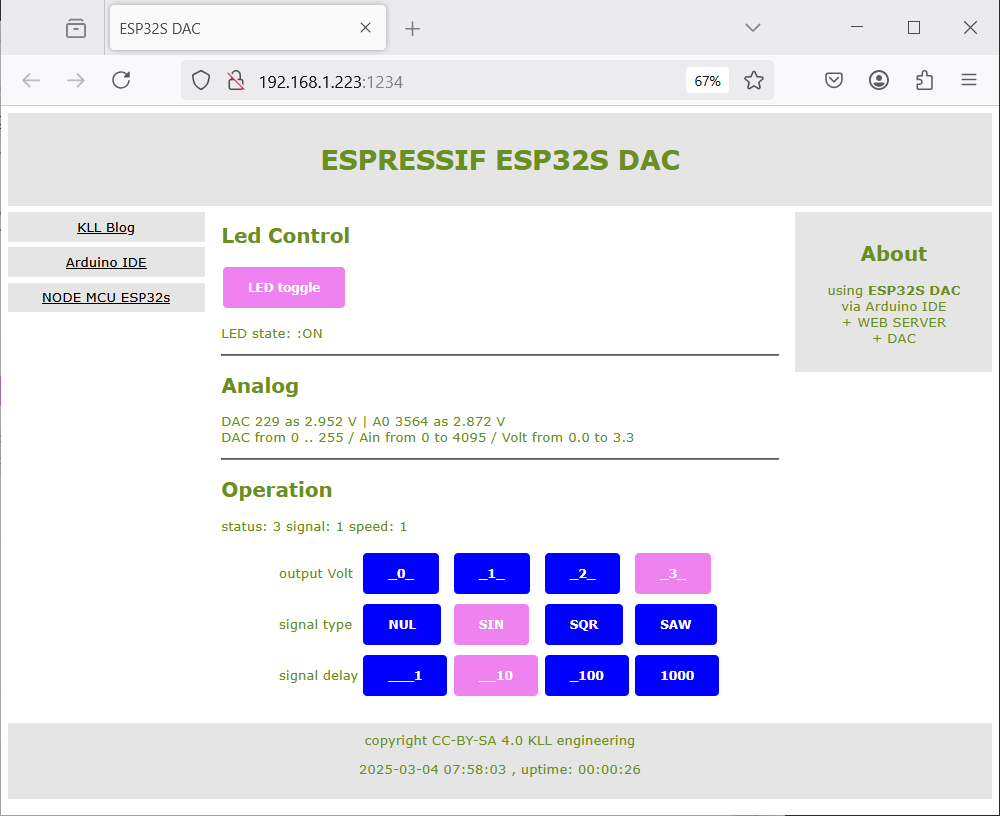Viewport: 1000px width, 816px height.
Task: Click the Operation section heading
Action: 277,490
